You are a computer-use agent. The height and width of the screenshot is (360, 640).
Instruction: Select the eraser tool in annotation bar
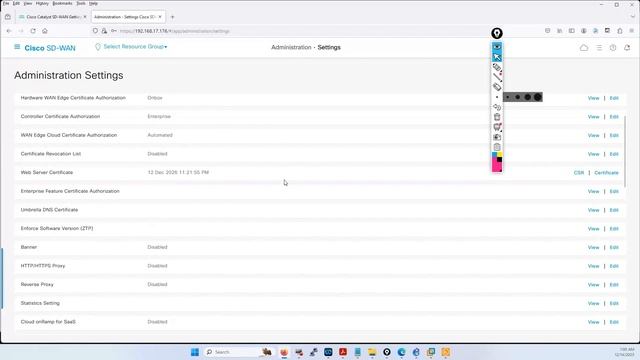pos(497,87)
